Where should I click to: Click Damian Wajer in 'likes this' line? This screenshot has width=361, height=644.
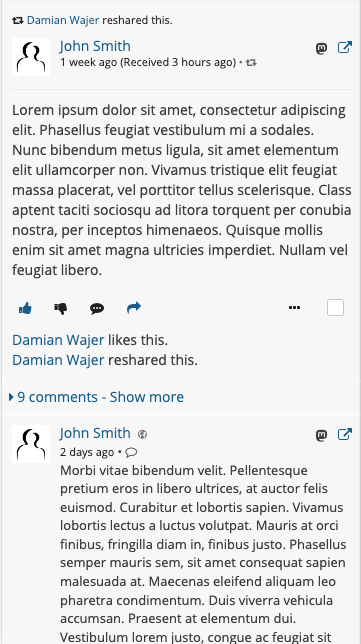[x=58, y=340]
